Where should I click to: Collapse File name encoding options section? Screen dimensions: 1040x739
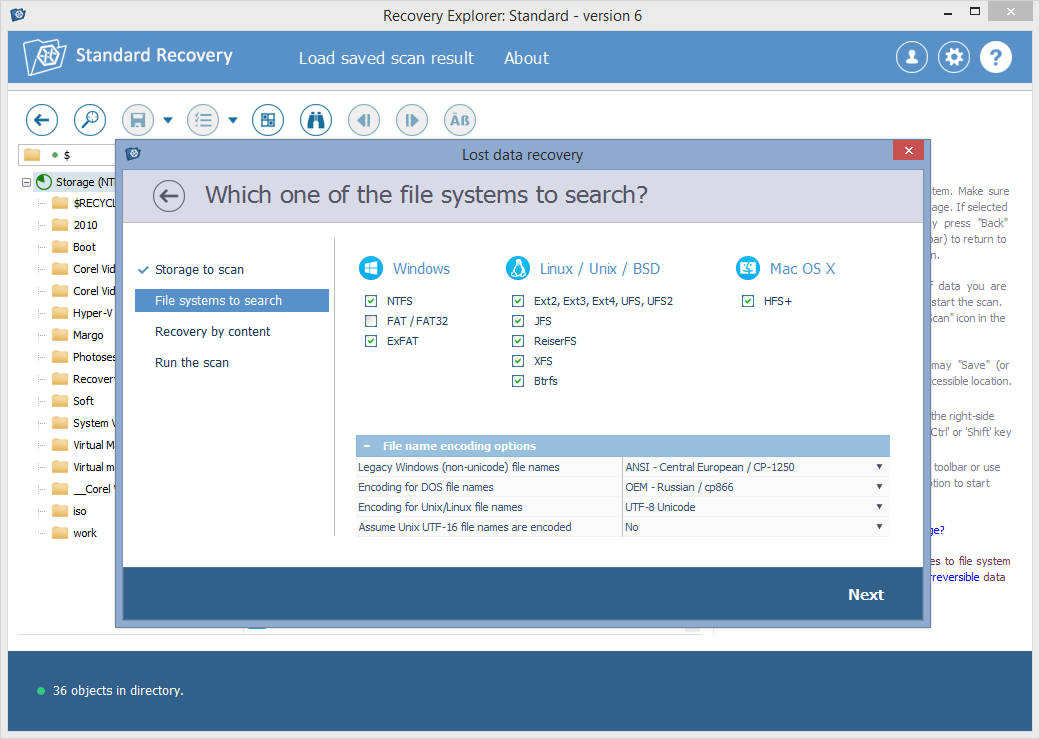tap(367, 446)
